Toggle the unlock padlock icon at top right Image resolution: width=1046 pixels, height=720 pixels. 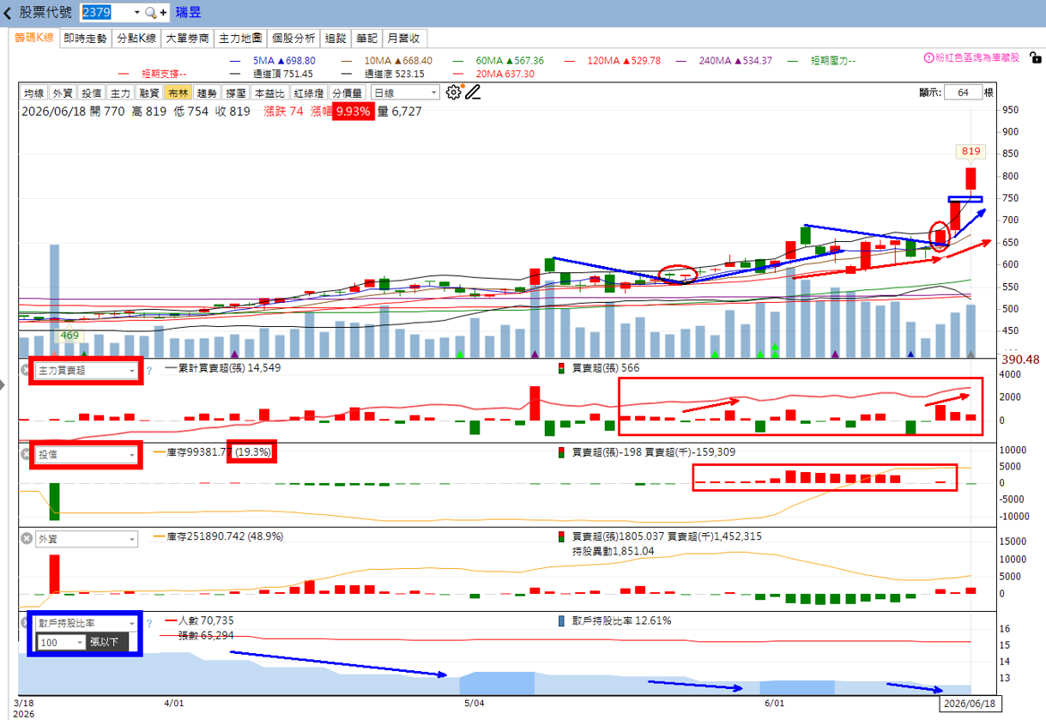[x=1035, y=58]
